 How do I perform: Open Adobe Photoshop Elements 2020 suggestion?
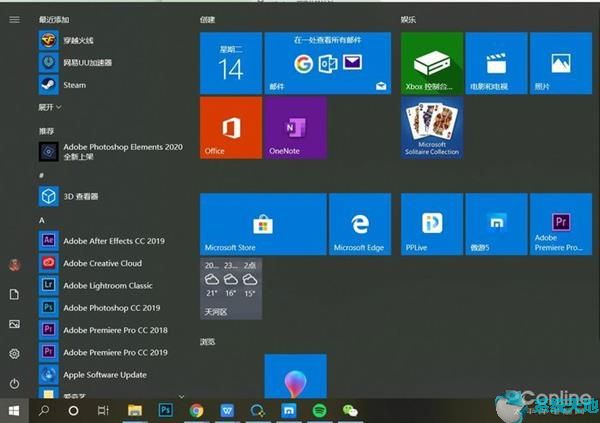[111, 152]
